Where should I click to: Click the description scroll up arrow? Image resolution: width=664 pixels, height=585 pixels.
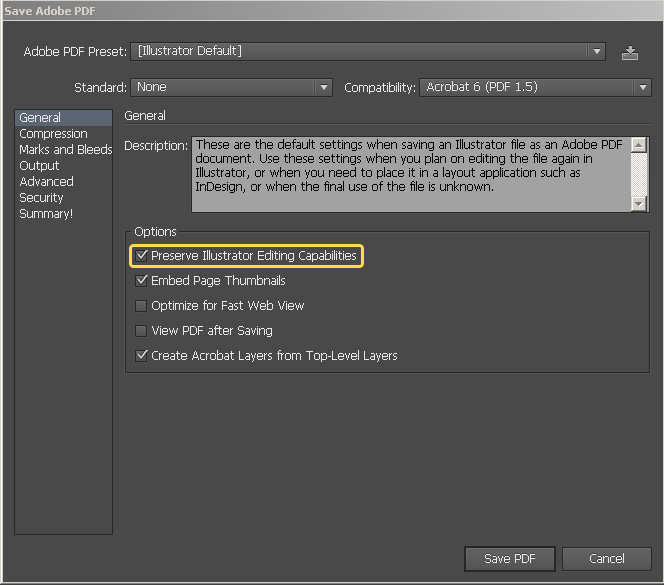(x=639, y=145)
